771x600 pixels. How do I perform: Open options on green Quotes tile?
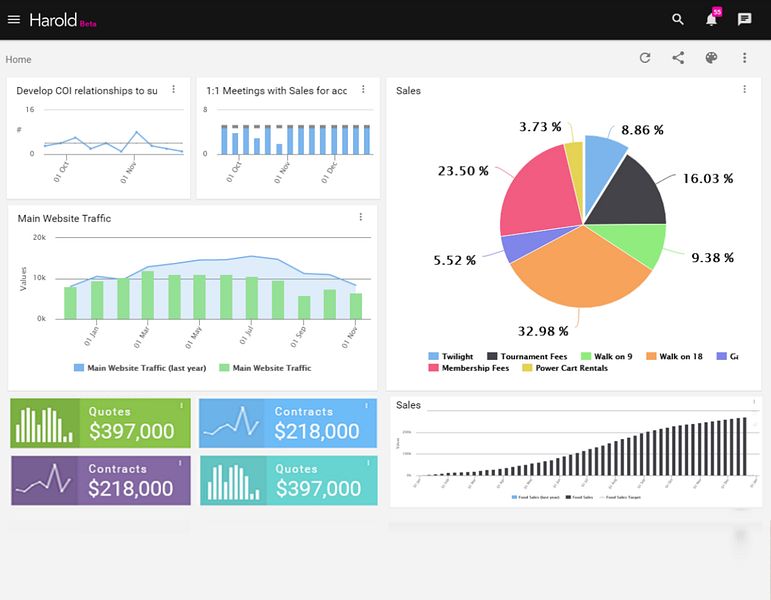tap(181, 406)
